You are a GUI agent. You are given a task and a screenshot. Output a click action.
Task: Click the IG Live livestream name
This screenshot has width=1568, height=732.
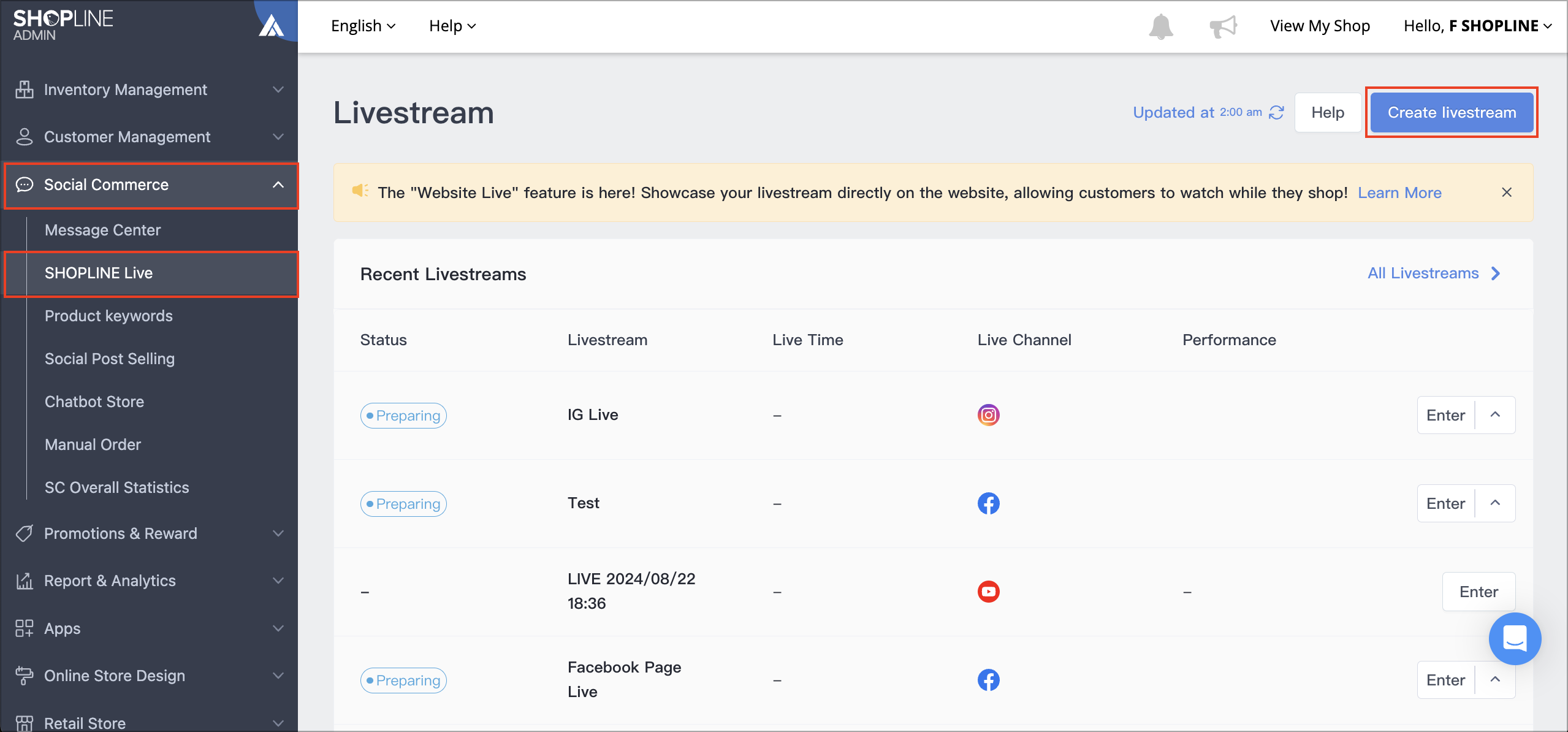[593, 415]
